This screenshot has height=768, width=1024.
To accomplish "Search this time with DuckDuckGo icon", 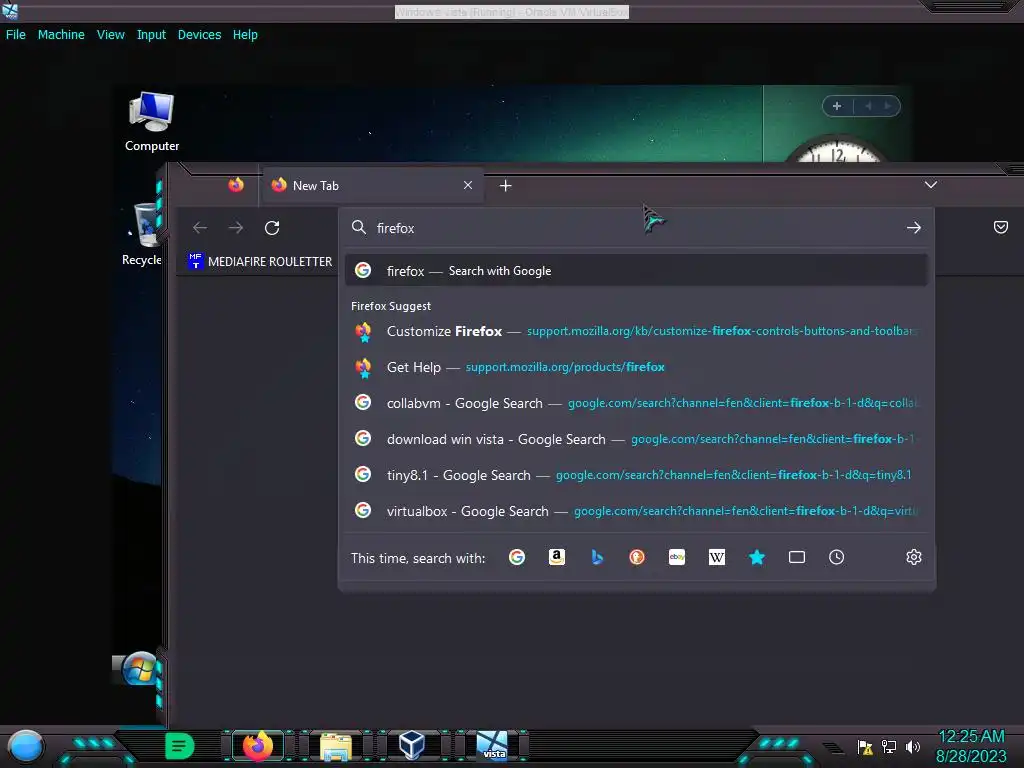I will pyautogui.click(x=637, y=557).
